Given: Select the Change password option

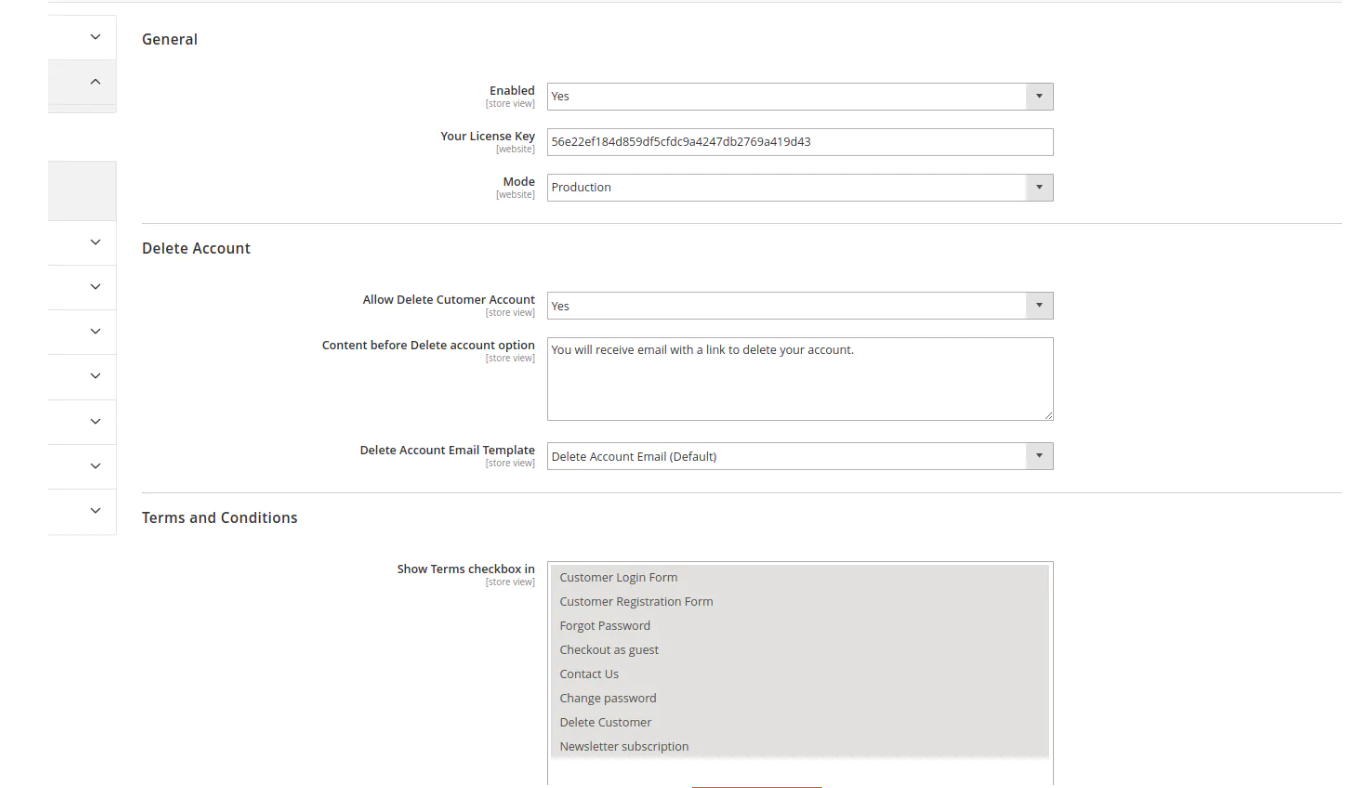Looking at the screenshot, I should pyautogui.click(x=606, y=697).
